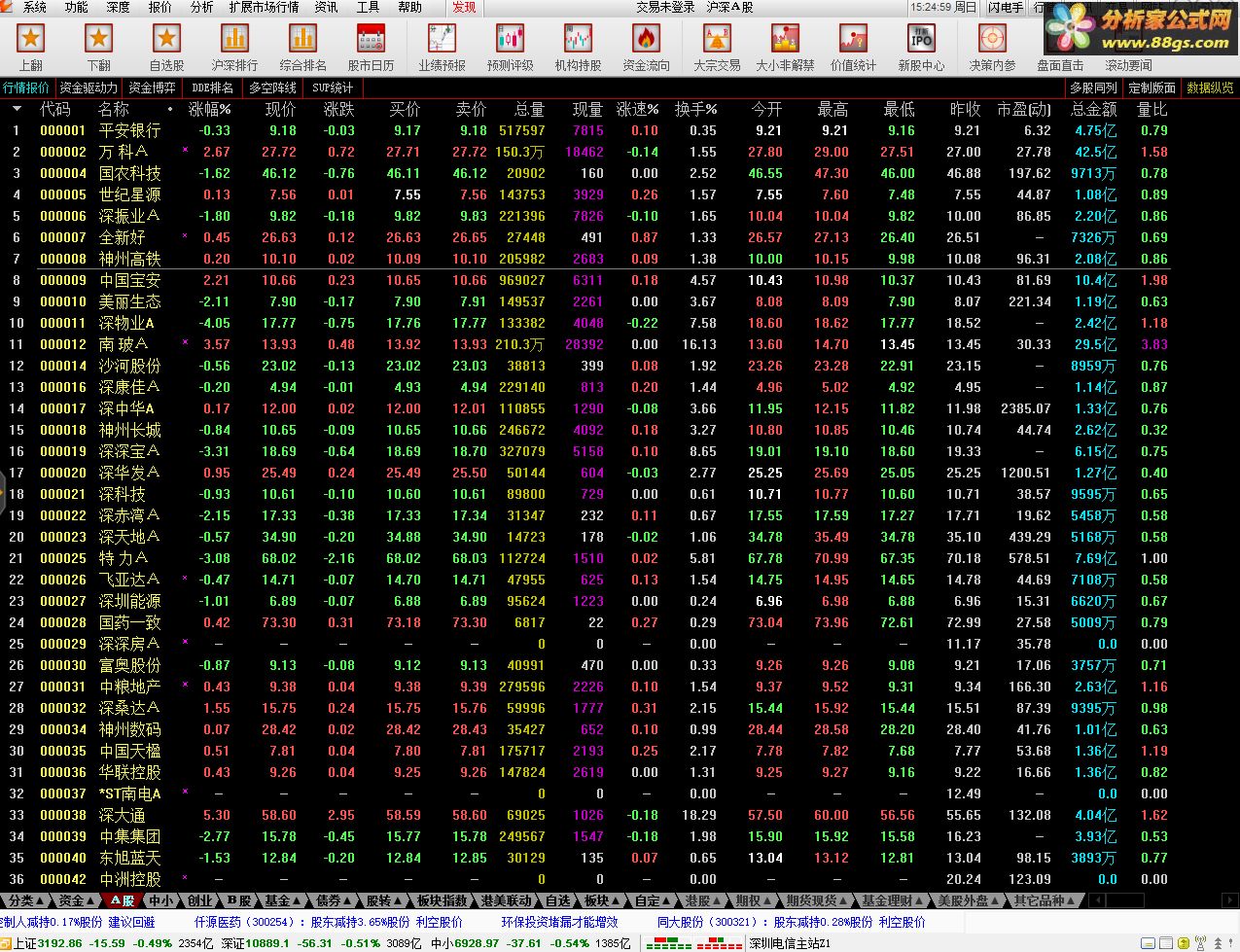1240x952 pixels.
Task: Select the 港美联动 bottom tab
Action: click(507, 900)
